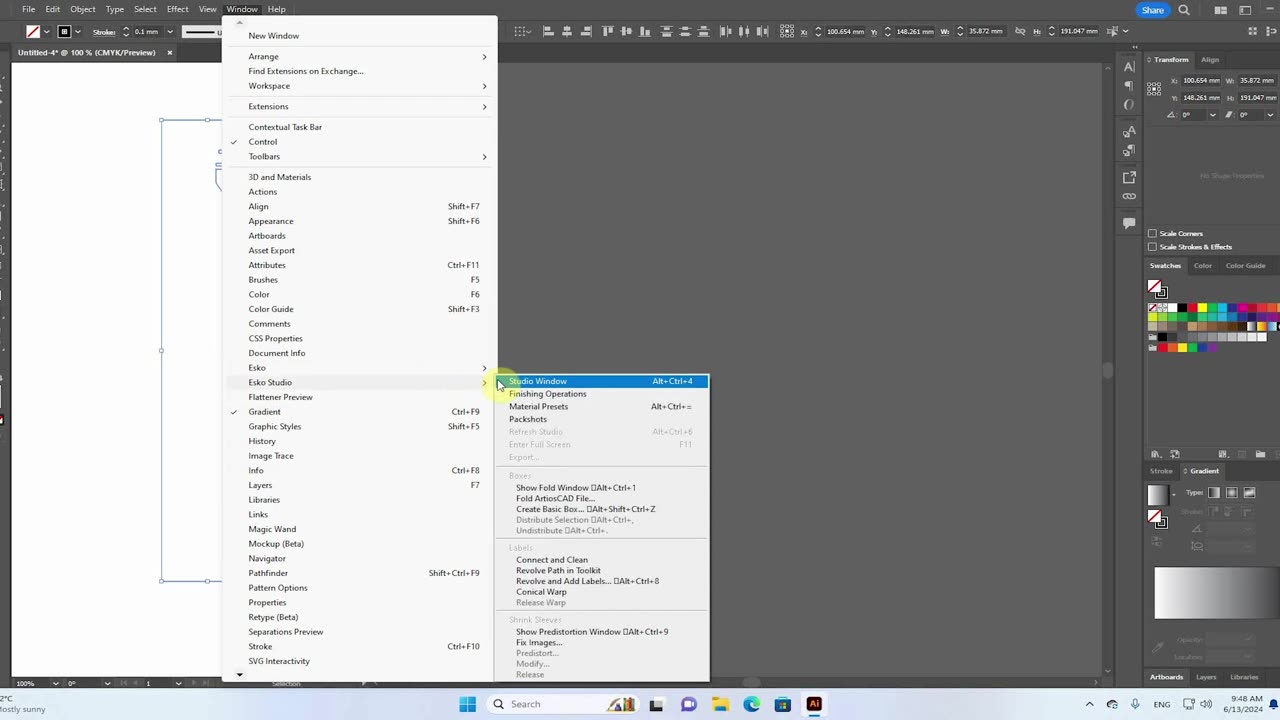Pick the yellow swatch in Swatches top row

tap(1202, 308)
